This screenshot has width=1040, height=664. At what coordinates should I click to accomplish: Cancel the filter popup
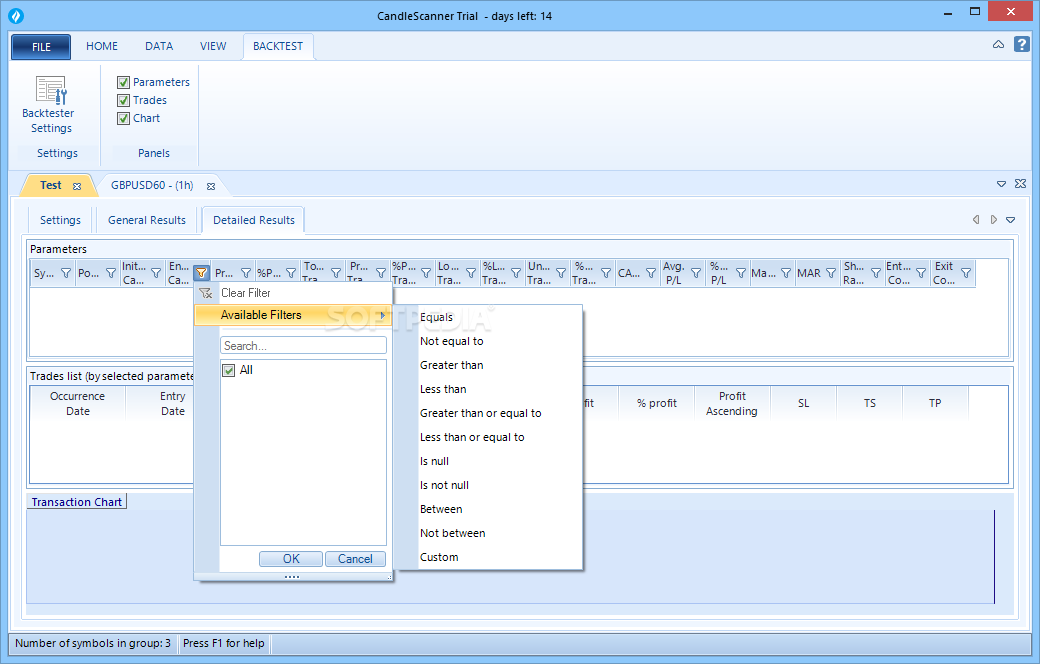coord(355,559)
